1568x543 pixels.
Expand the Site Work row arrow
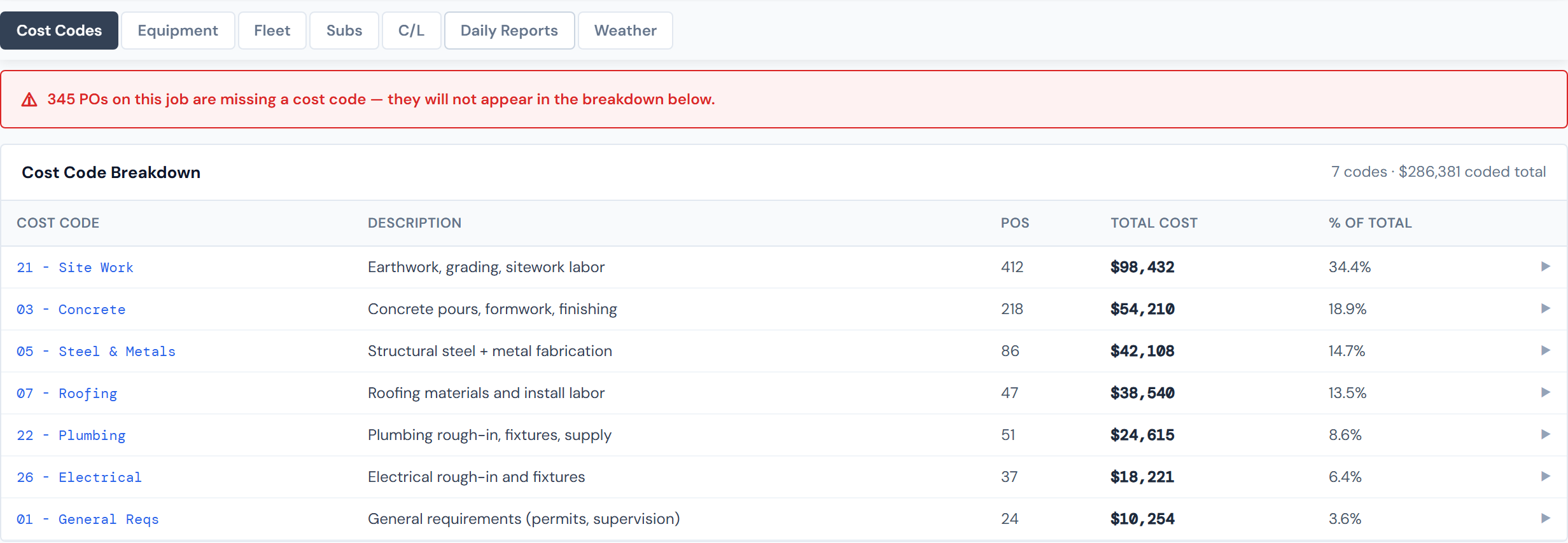point(1545,266)
